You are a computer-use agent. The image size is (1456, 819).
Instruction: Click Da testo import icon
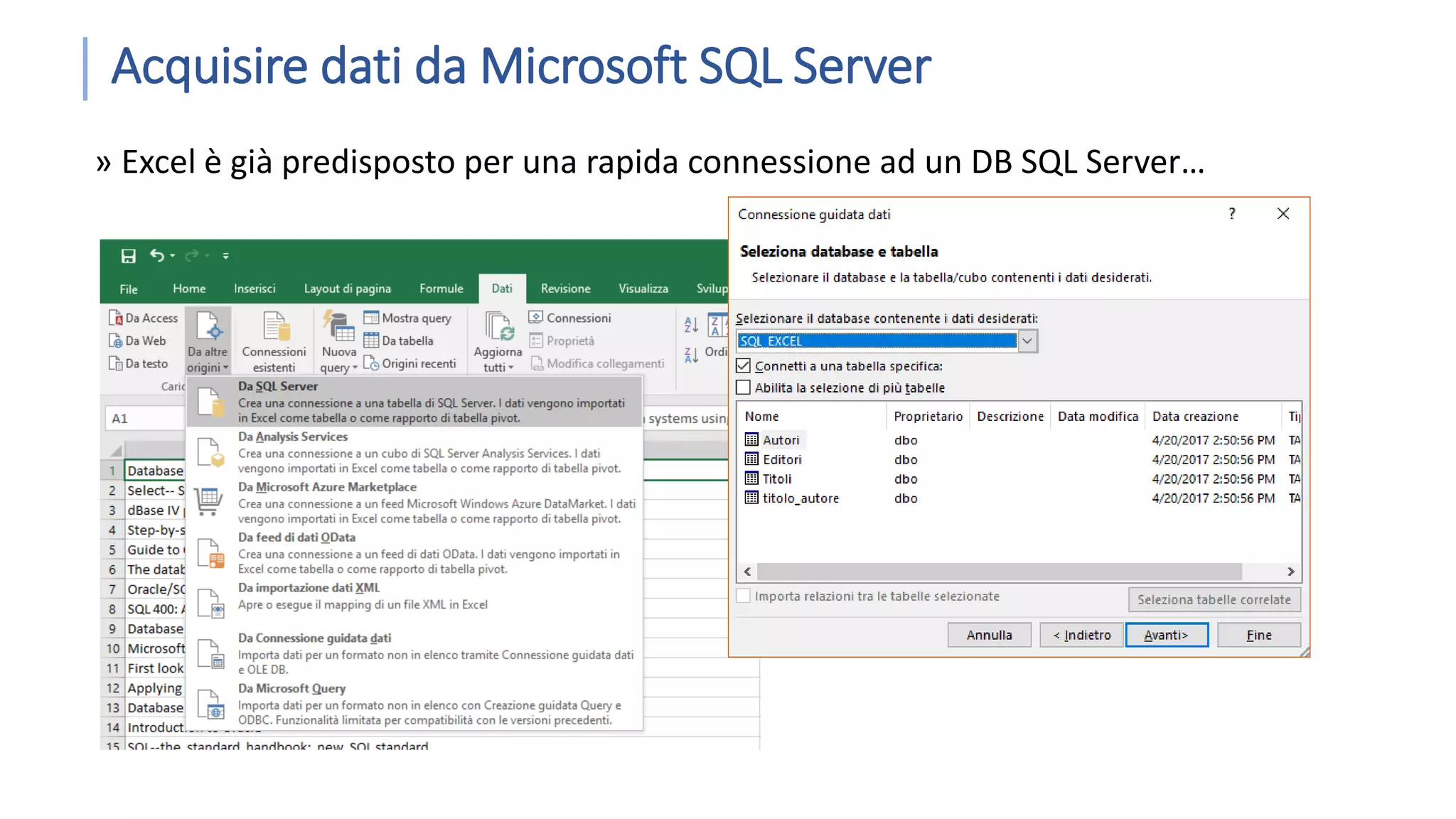pos(116,363)
